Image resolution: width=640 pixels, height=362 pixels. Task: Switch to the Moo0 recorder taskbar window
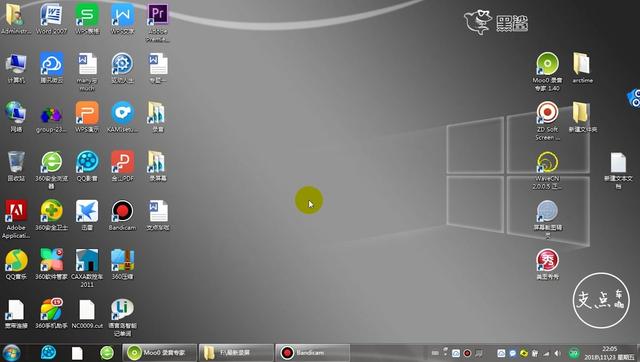160,353
